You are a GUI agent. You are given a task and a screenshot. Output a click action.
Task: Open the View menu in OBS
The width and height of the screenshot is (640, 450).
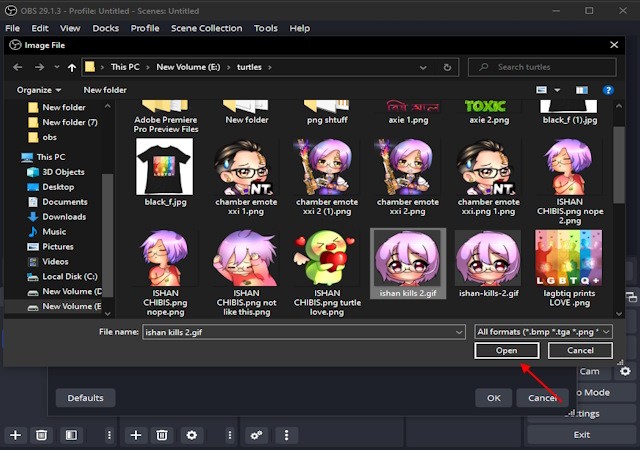[x=70, y=28]
